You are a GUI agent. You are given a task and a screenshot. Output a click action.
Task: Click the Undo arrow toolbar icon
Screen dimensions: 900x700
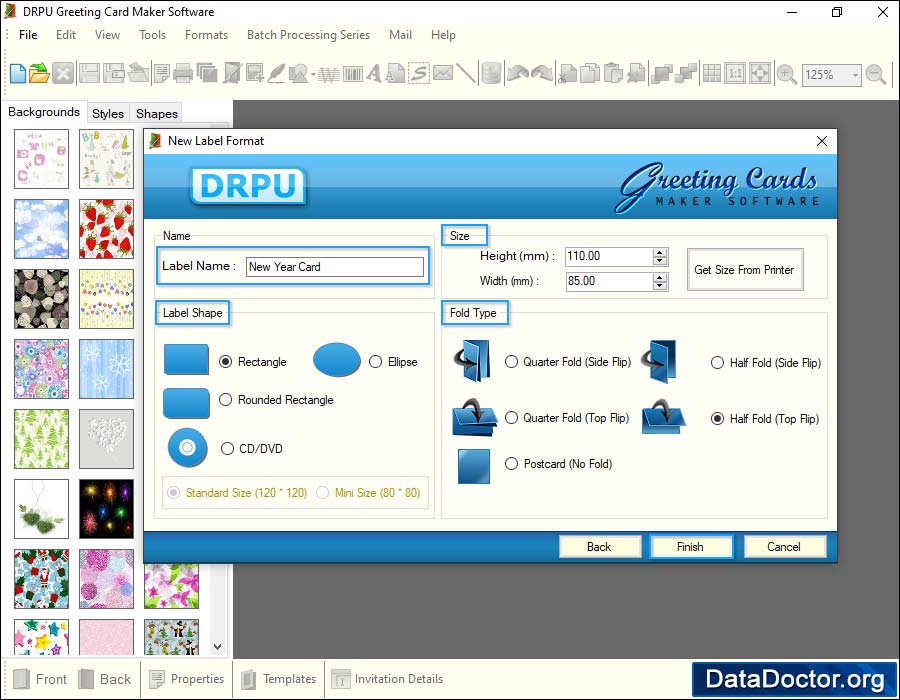(518, 74)
